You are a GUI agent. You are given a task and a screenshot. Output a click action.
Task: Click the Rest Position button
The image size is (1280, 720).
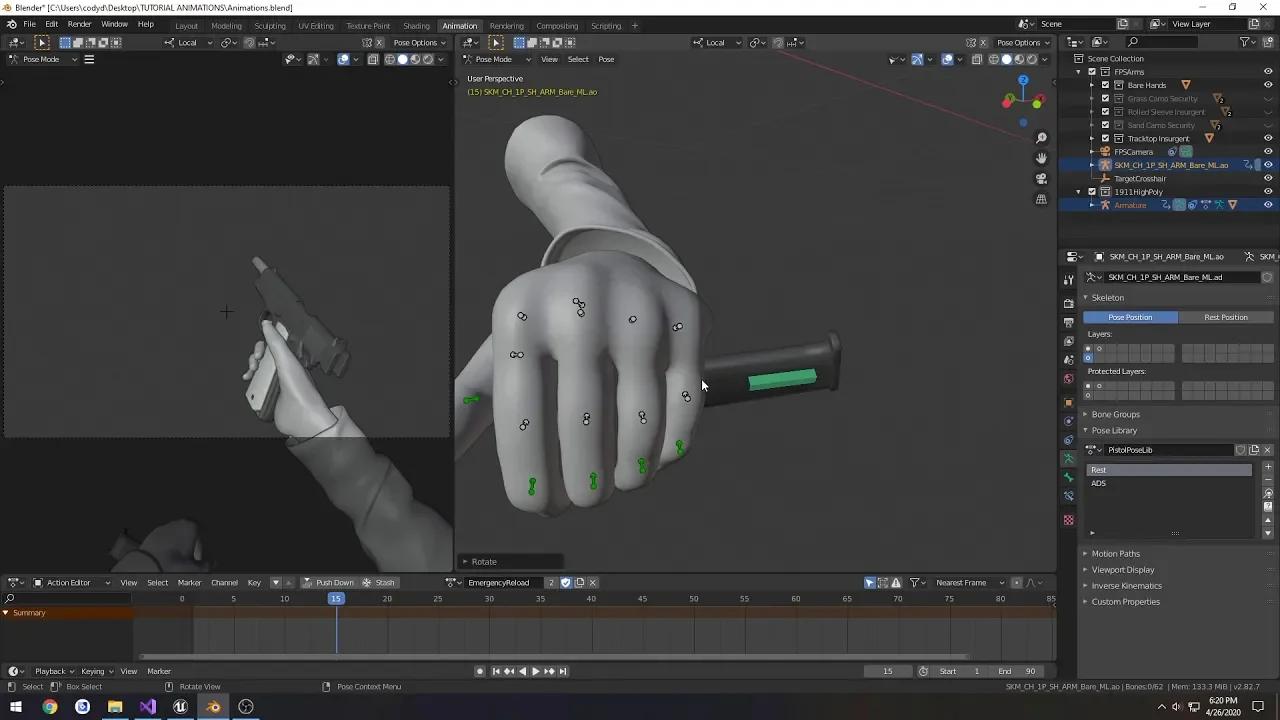click(1226, 317)
